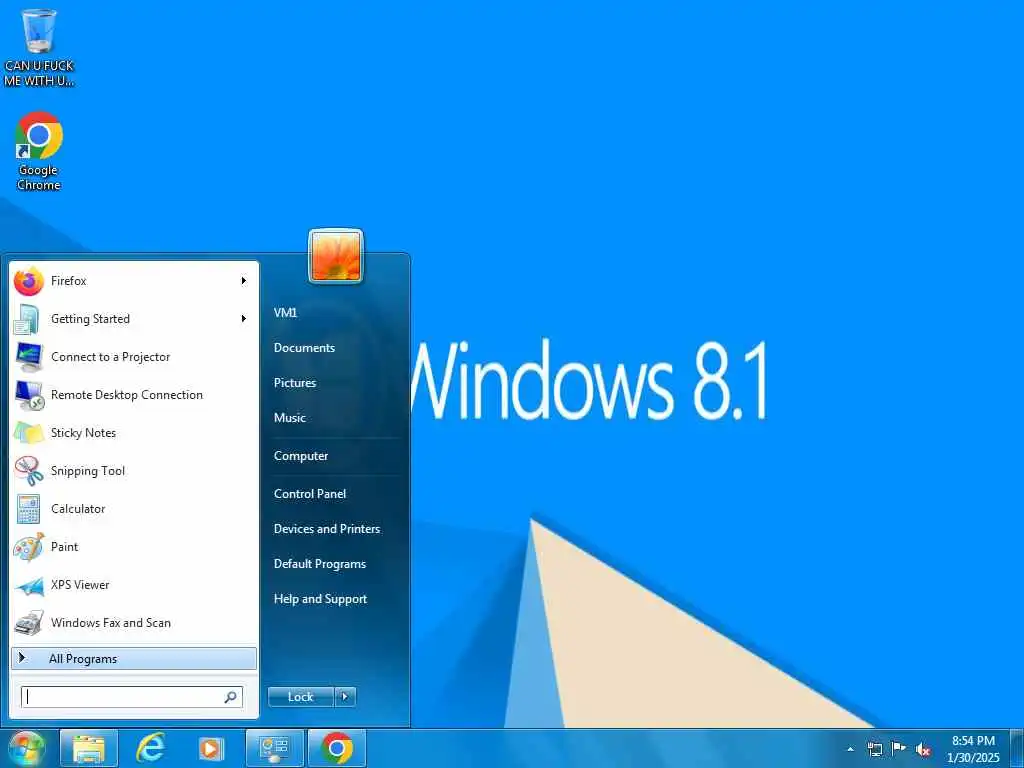Open Calculator

pos(134,509)
